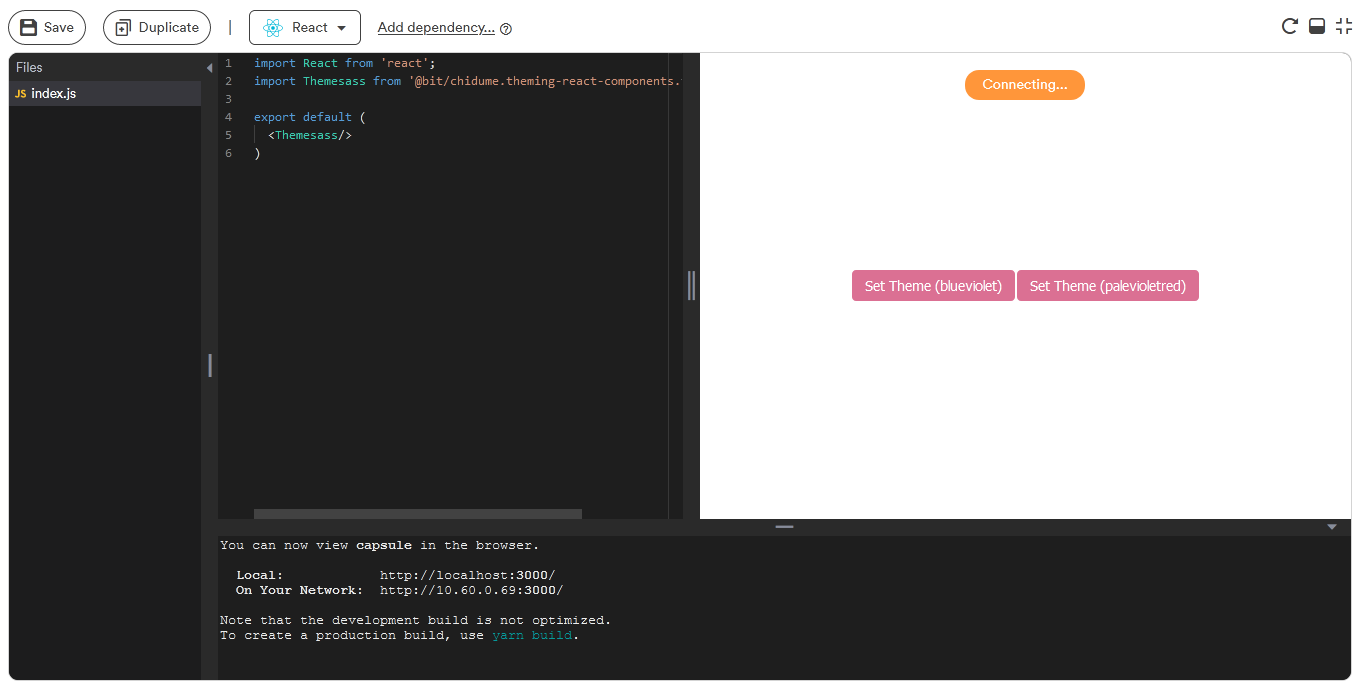Click the help icon beside Add dependency
Viewport: 1362px width, 688px height.
506,28
